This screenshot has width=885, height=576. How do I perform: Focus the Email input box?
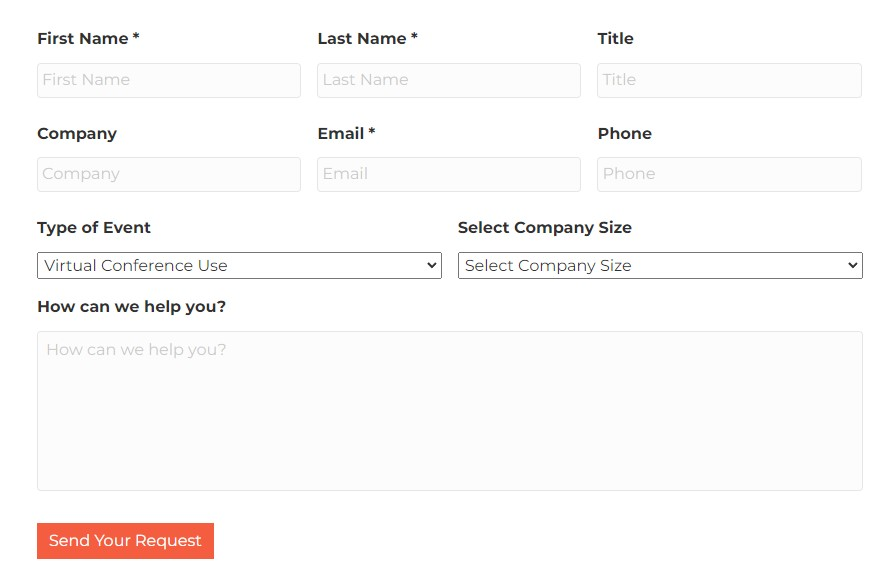point(449,174)
